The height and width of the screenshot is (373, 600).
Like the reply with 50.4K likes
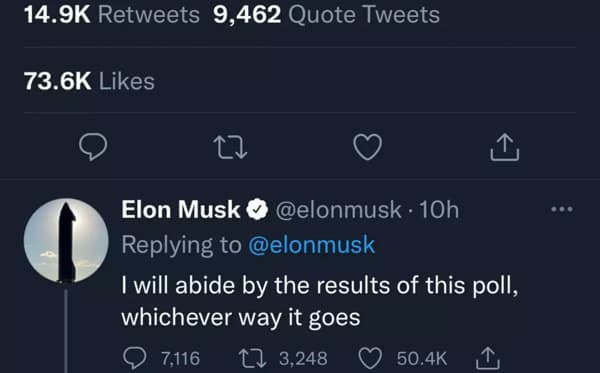403,358
